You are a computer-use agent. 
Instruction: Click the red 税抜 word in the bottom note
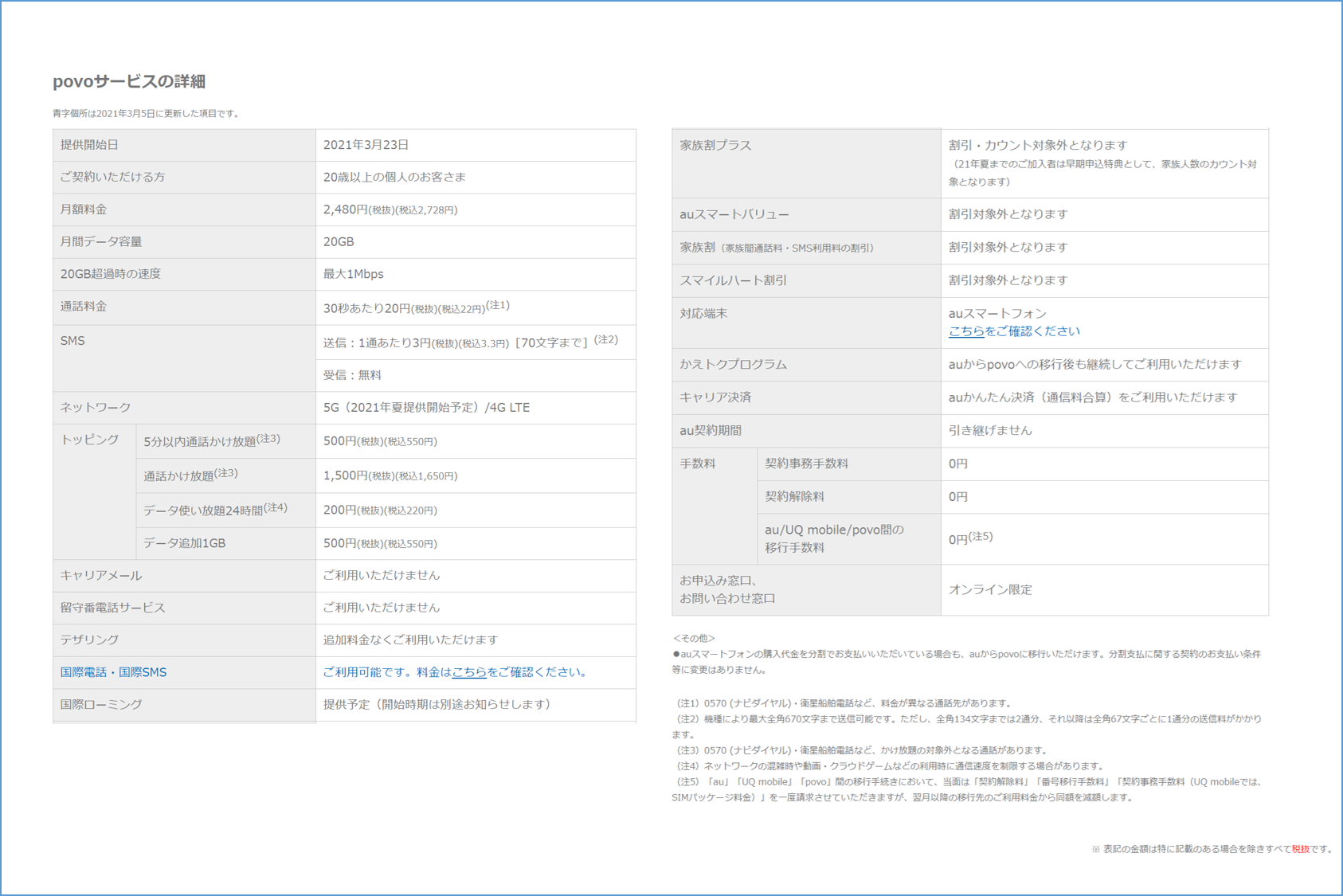(x=1300, y=849)
